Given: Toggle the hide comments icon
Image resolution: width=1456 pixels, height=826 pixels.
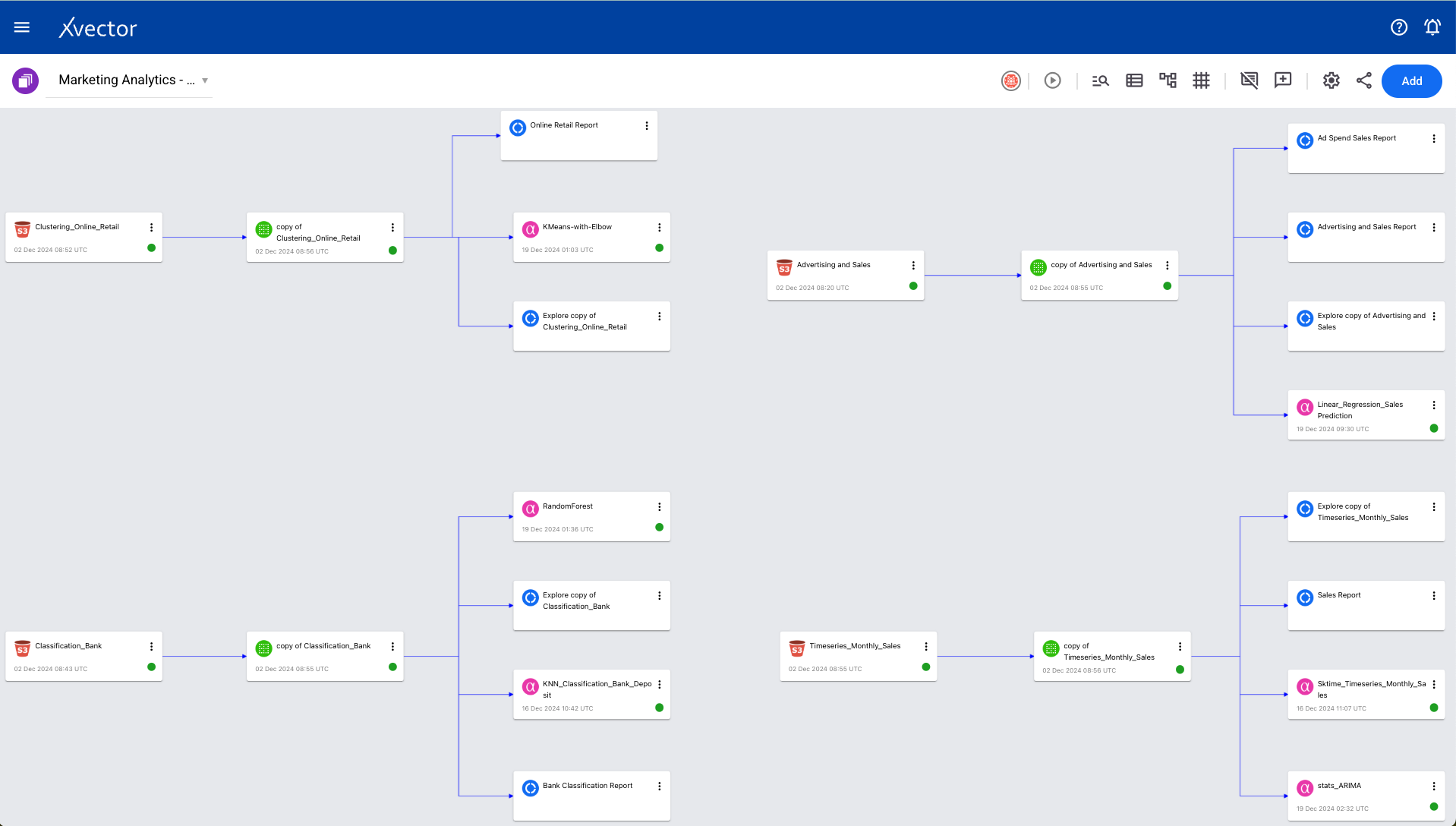Looking at the screenshot, I should click(1249, 80).
